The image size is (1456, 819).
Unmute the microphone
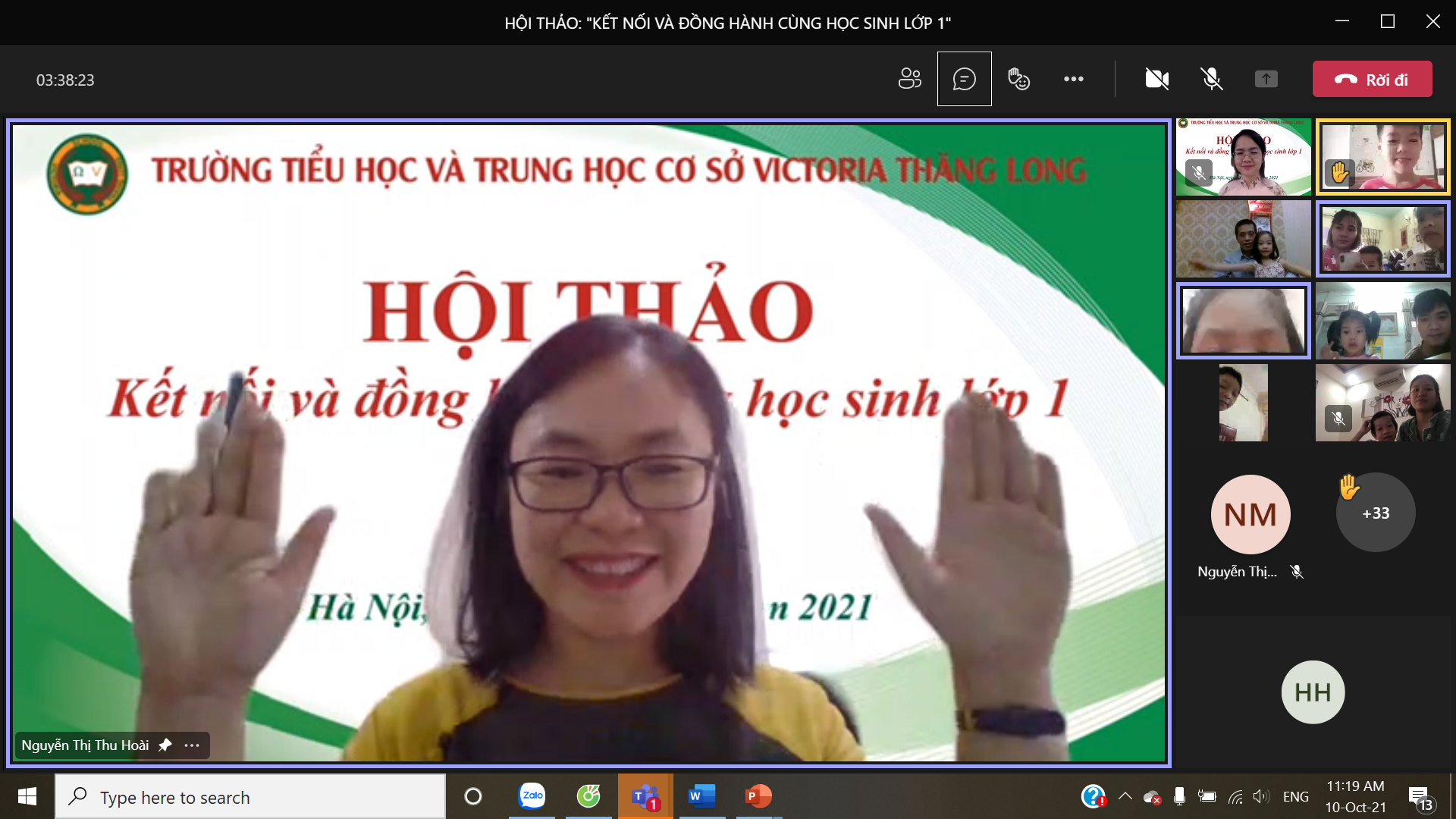[x=1211, y=79]
